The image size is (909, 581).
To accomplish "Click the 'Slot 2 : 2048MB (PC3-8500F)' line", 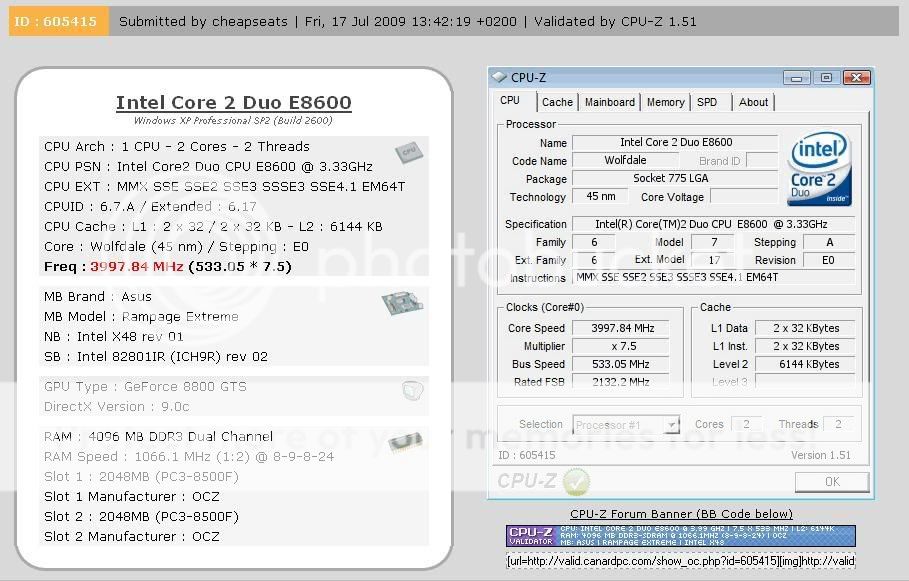I will coord(141,517).
